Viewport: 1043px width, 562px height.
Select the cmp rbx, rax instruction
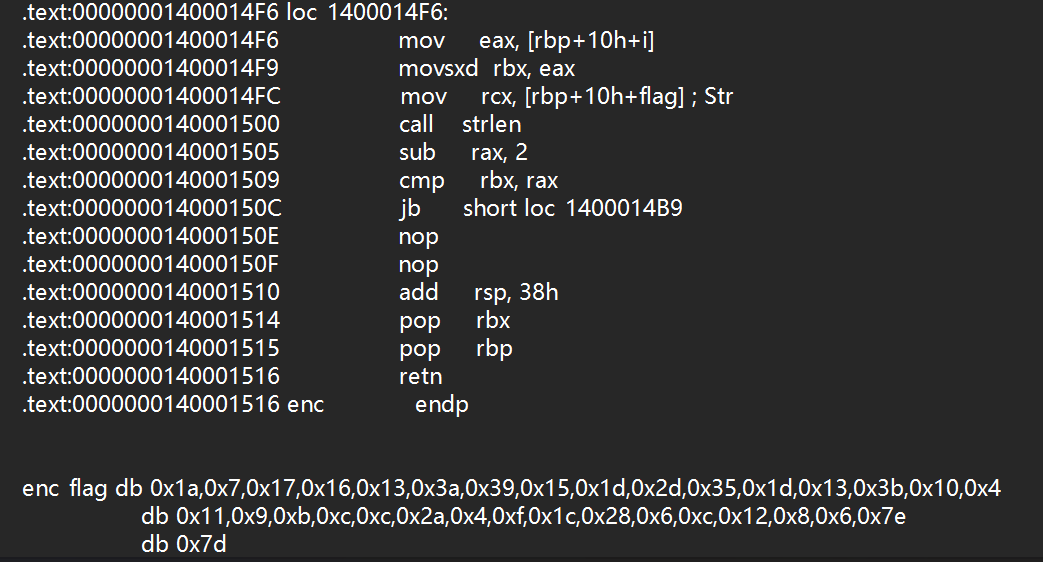coord(478,181)
